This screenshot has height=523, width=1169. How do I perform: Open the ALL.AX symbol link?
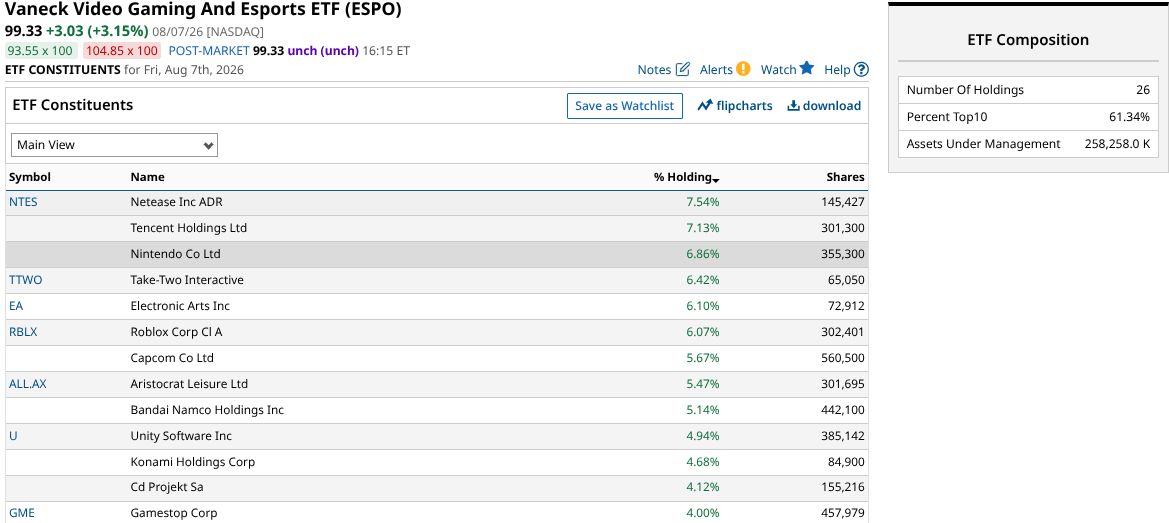(28, 384)
